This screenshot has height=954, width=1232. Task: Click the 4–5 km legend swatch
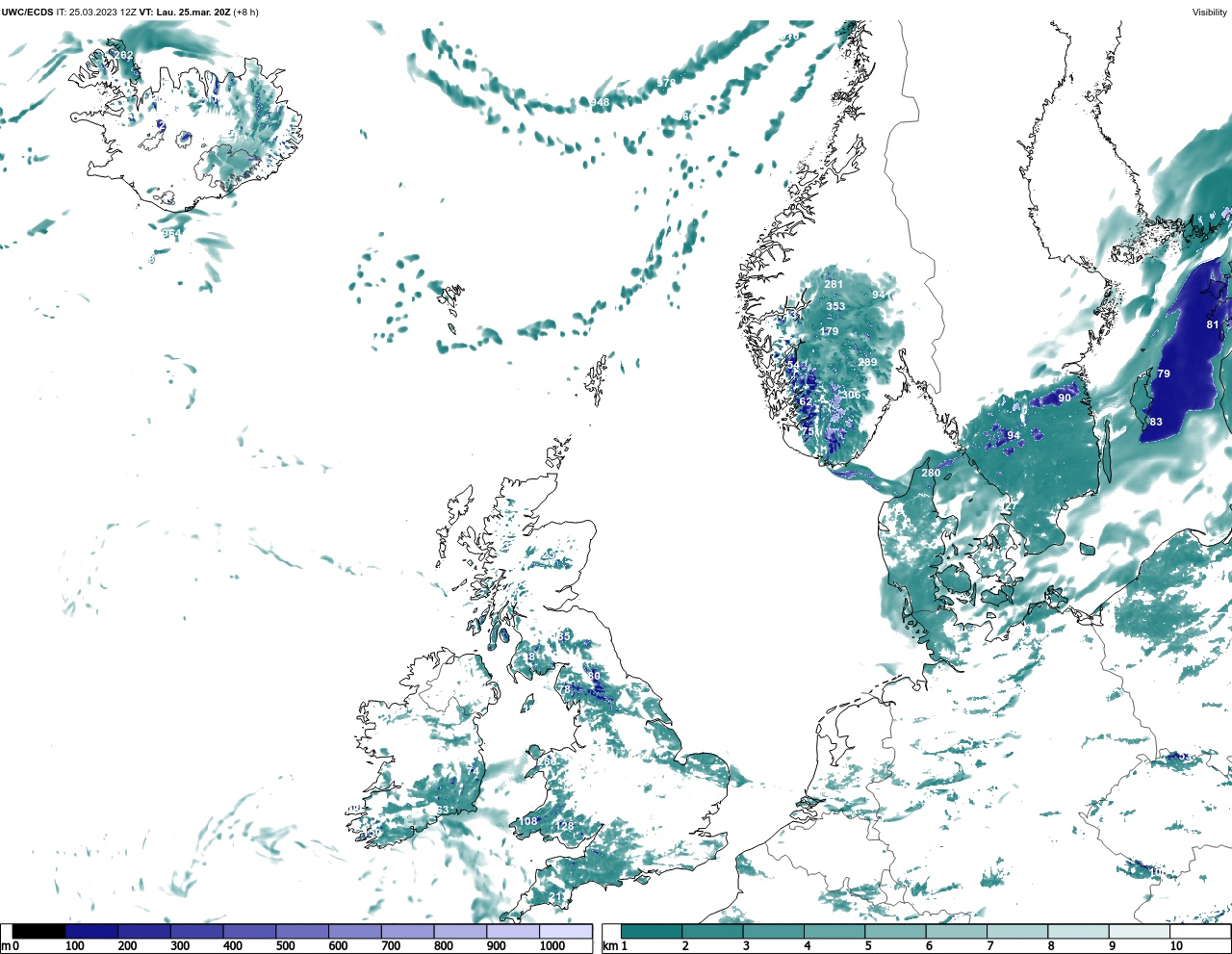coord(834,932)
